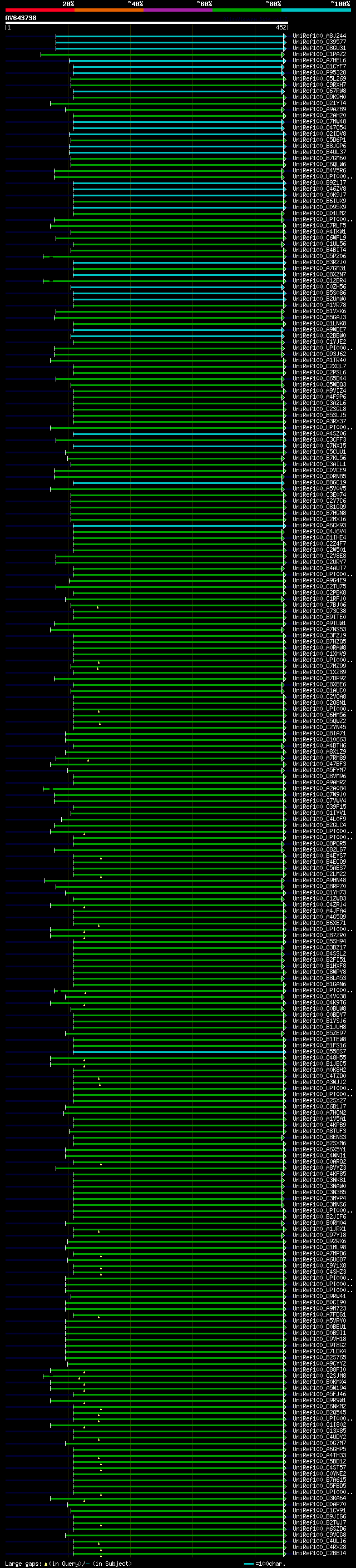This screenshot has height=1568, width=356.
Task: Open the UniRef100_Q9R9W1 entry
Action: pyautogui.click(x=319, y=1400)
